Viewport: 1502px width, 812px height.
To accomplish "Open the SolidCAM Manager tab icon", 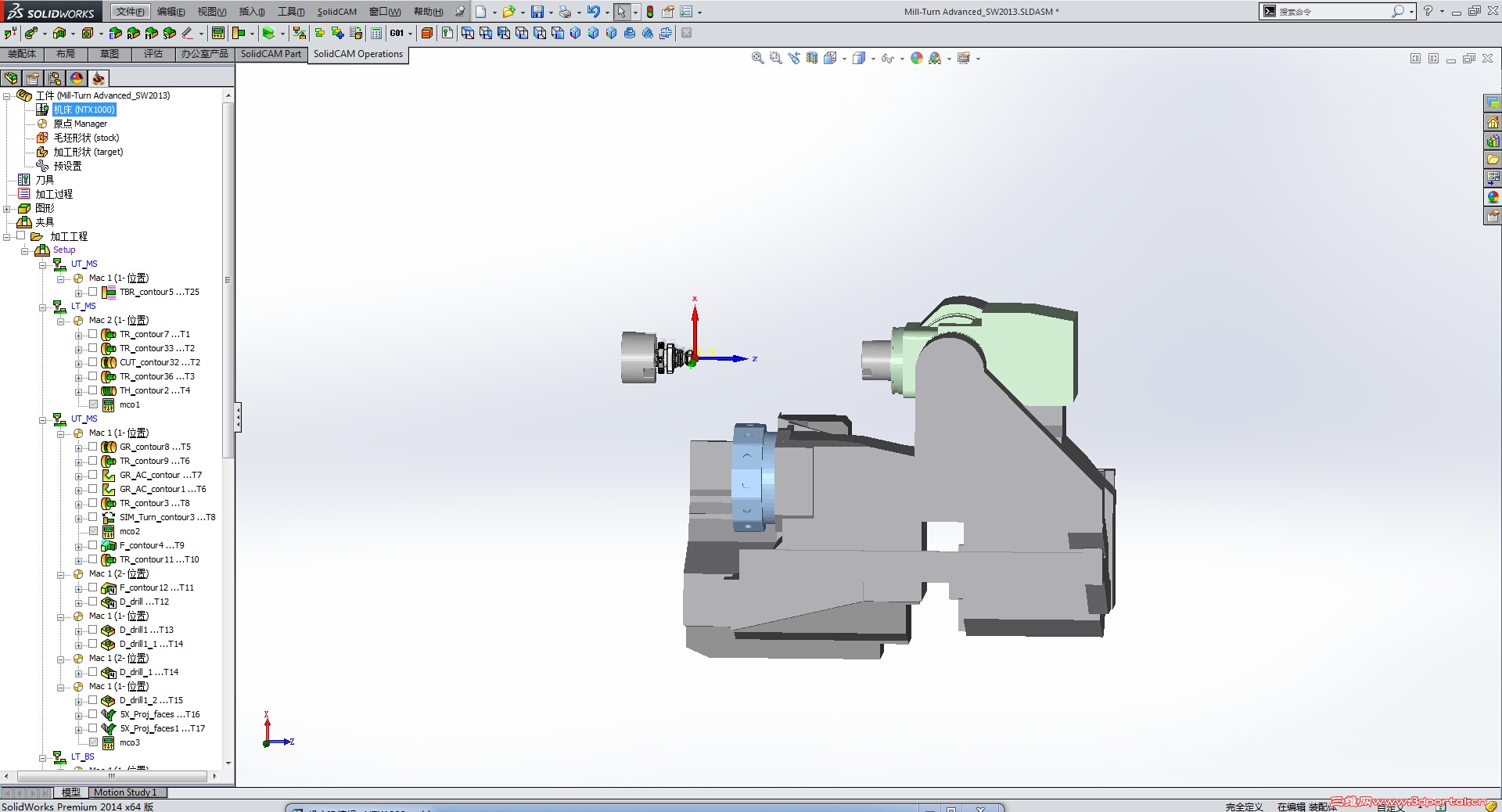I will tap(99, 78).
